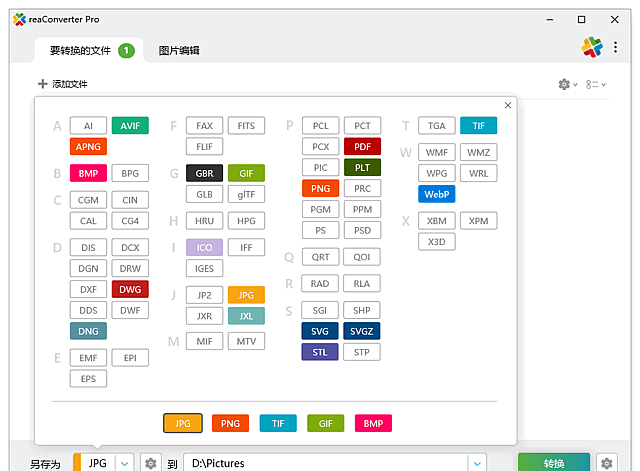Open conversion settings gear next to 转换
Image resolution: width=640 pixels, height=471 pixels.
click(607, 463)
